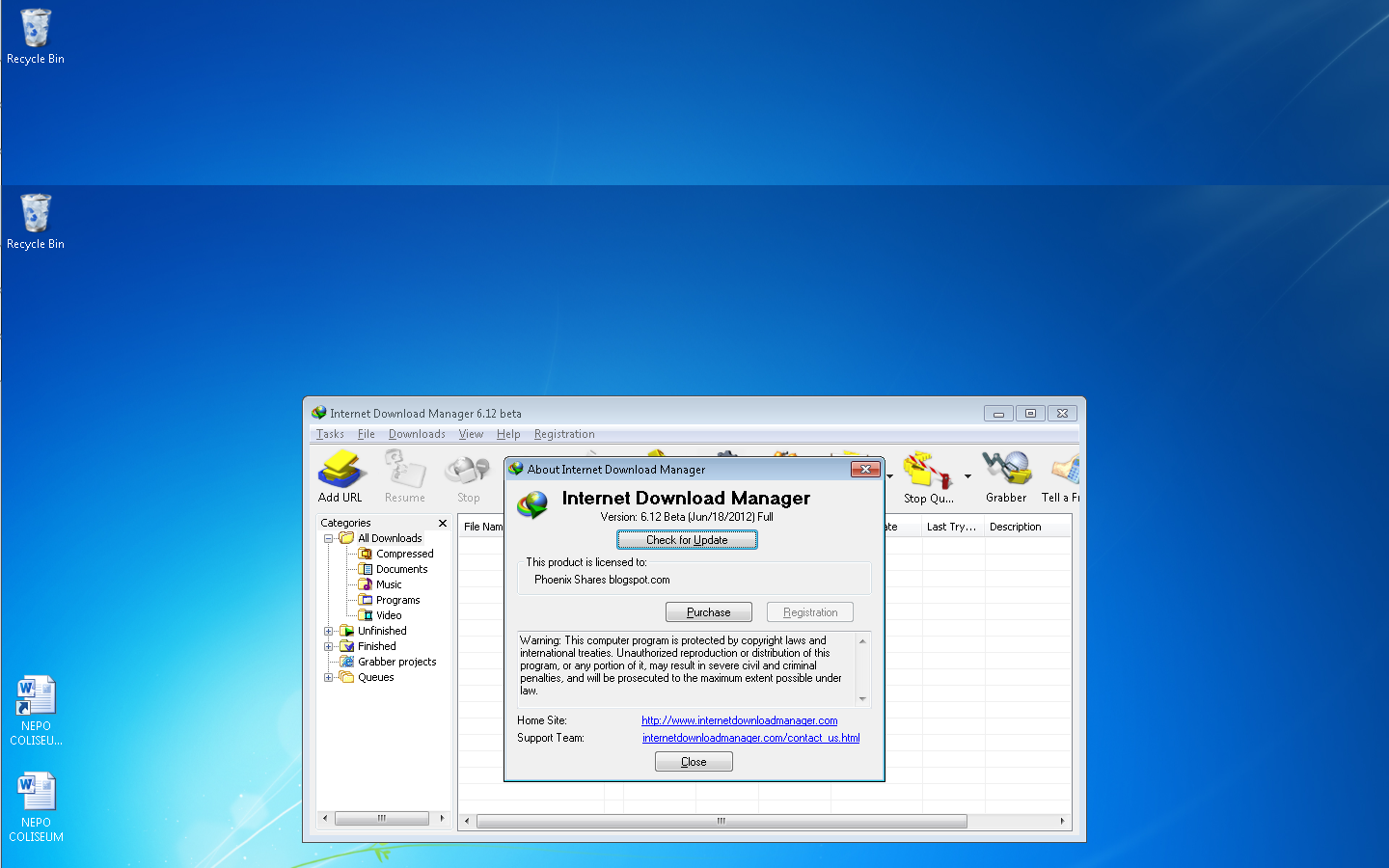Click the Categories panel horizontal scrollbar thumb
The image size is (1389, 868).
[x=382, y=818]
